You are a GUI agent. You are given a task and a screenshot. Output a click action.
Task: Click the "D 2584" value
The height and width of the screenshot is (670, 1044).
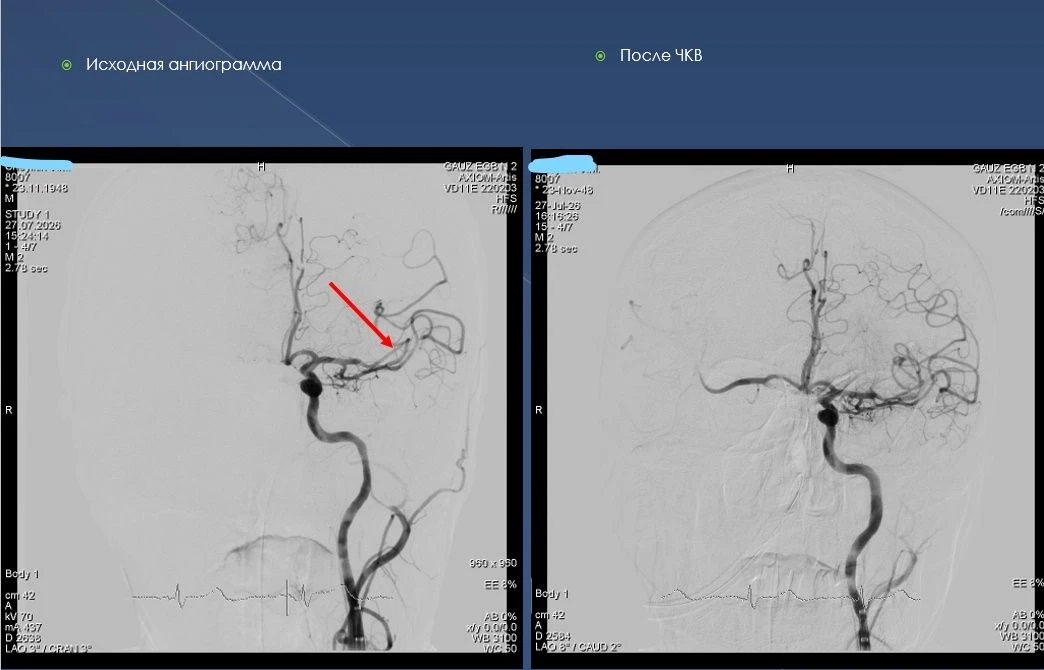(x=553, y=637)
